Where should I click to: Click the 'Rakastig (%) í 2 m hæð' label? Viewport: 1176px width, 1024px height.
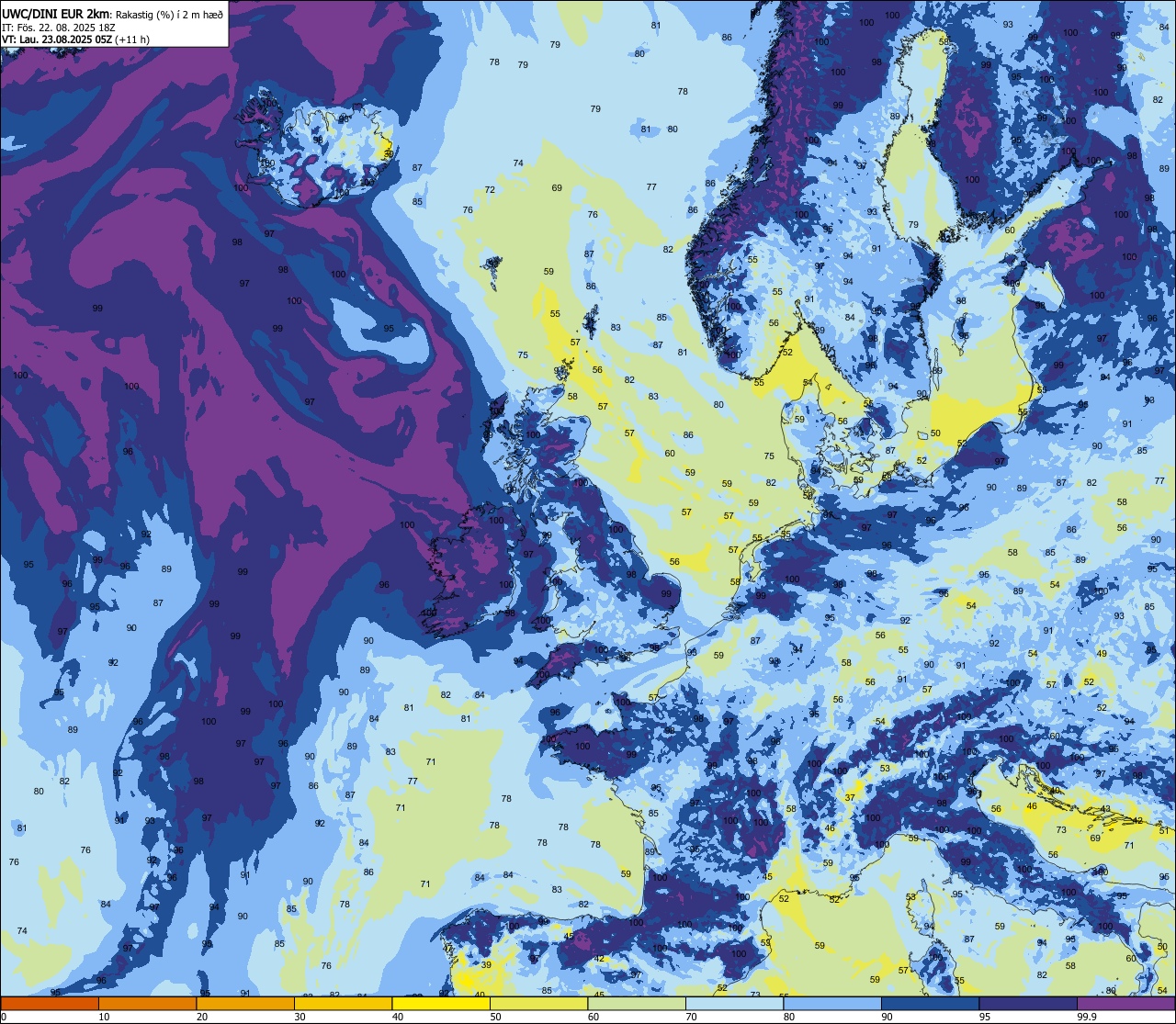(169, 14)
